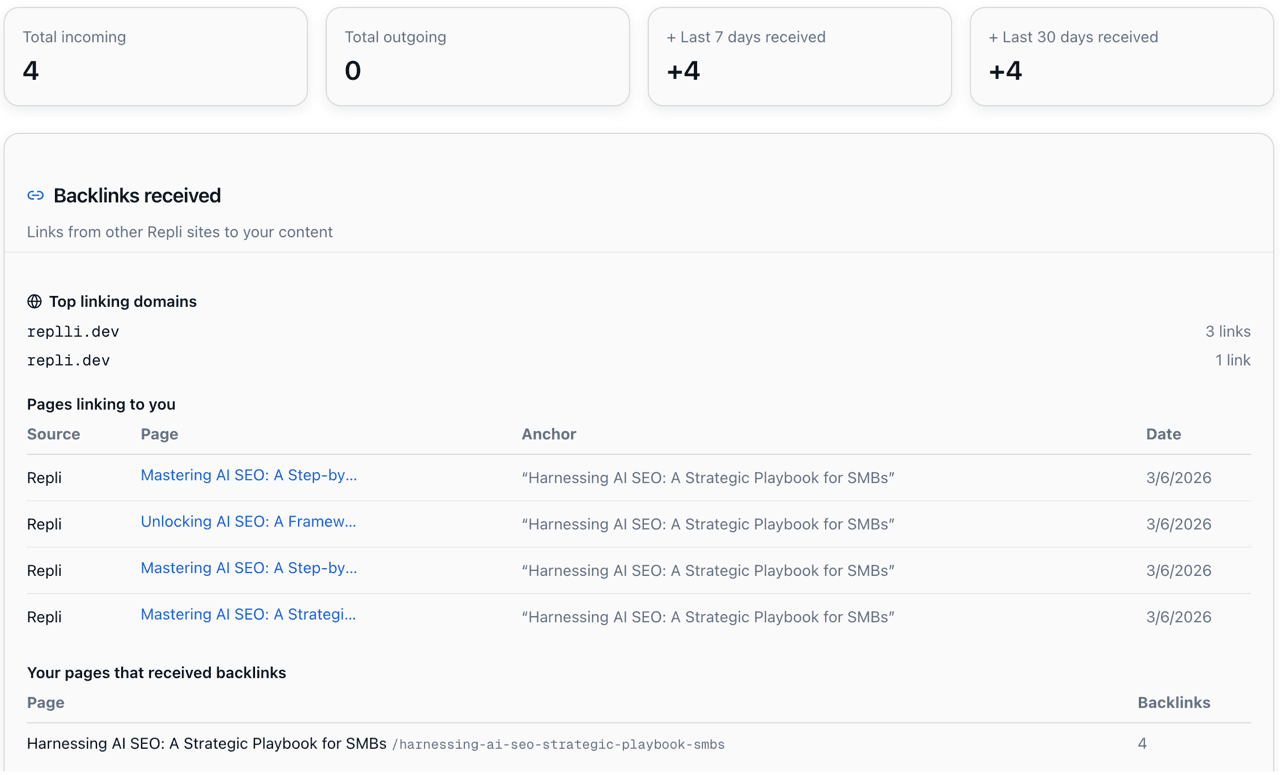Viewport: 1280px width, 775px height.
Task: Select the Last 7 days received card
Action: [799, 56]
